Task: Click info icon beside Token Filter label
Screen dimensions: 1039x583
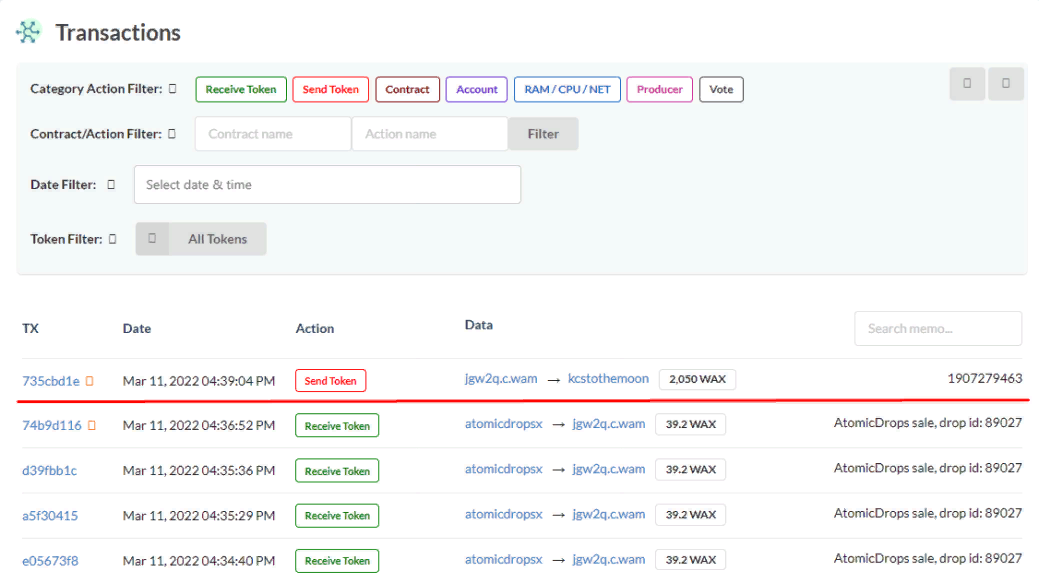Action: click(x=113, y=239)
